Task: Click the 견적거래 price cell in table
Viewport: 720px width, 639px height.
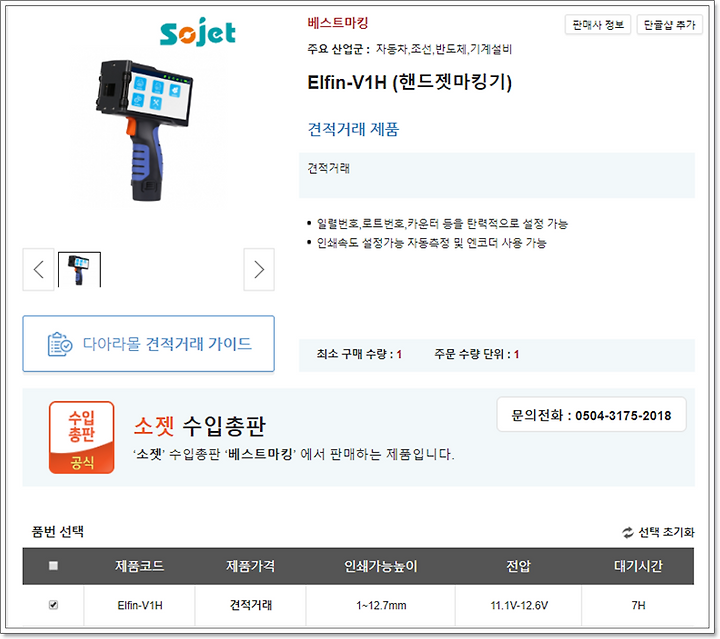Action: [x=251, y=605]
